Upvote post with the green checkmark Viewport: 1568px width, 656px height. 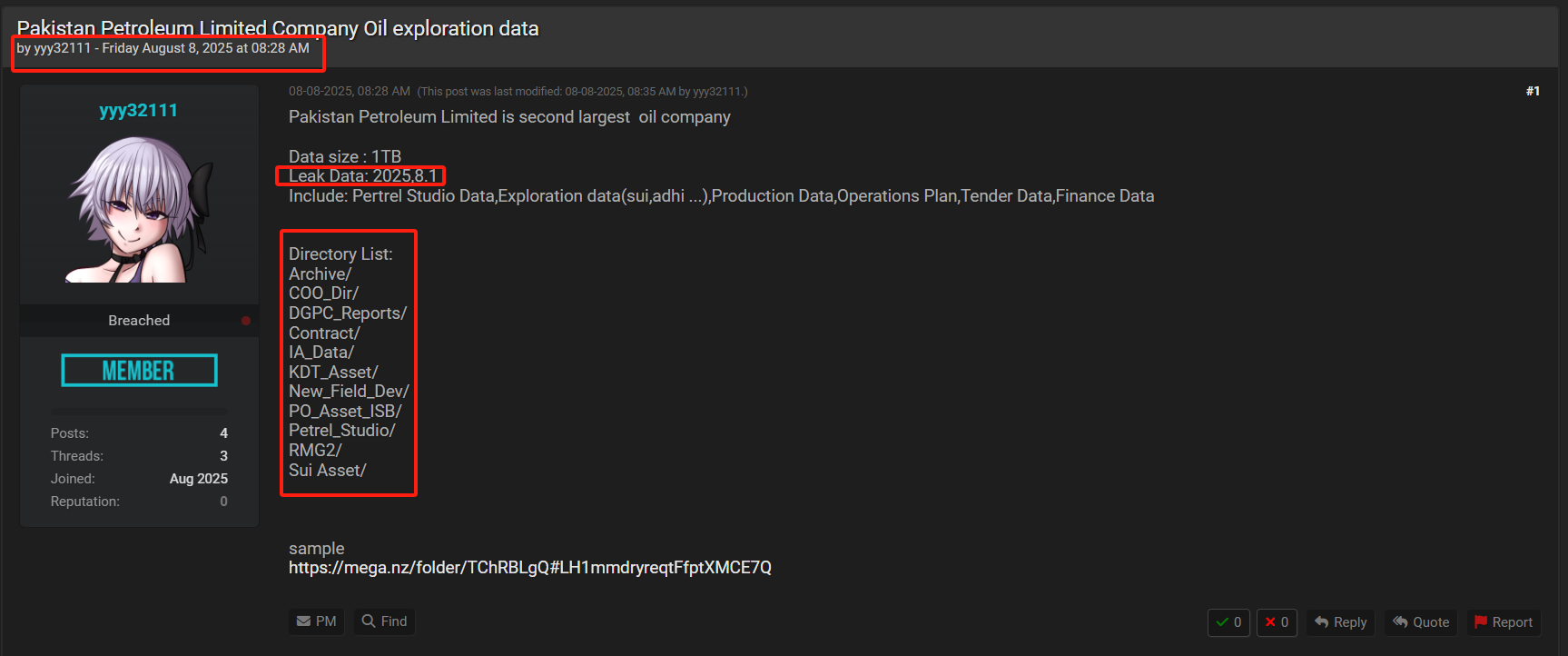click(1228, 622)
